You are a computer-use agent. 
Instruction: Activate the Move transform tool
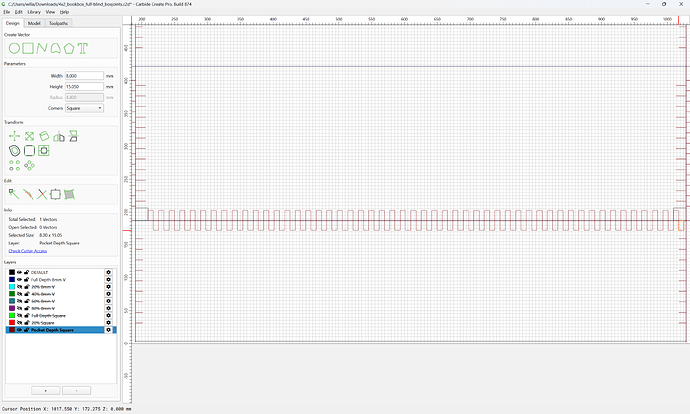point(15,136)
